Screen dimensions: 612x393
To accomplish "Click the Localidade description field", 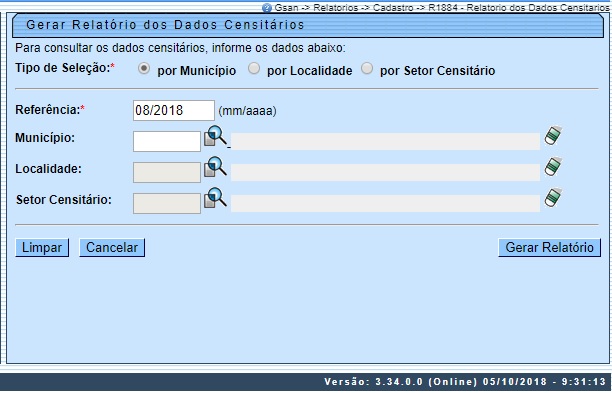I will (x=385, y=172).
